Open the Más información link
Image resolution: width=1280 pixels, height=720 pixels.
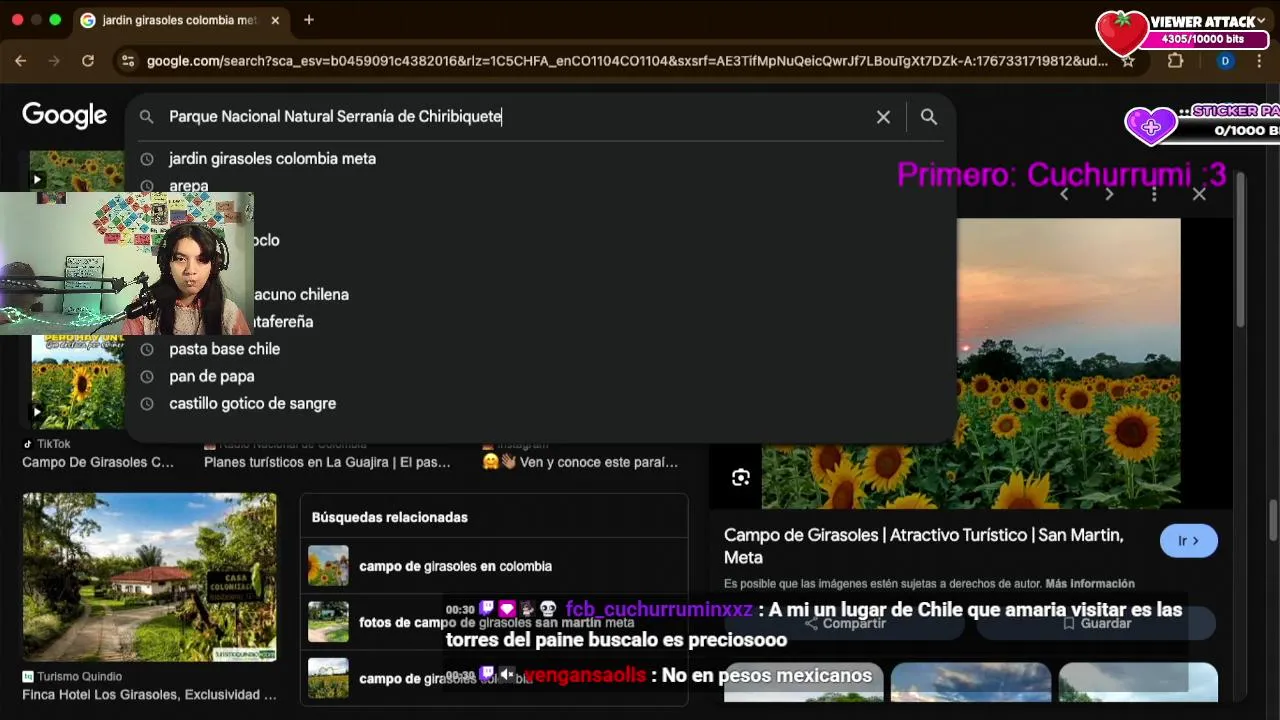tap(1090, 584)
